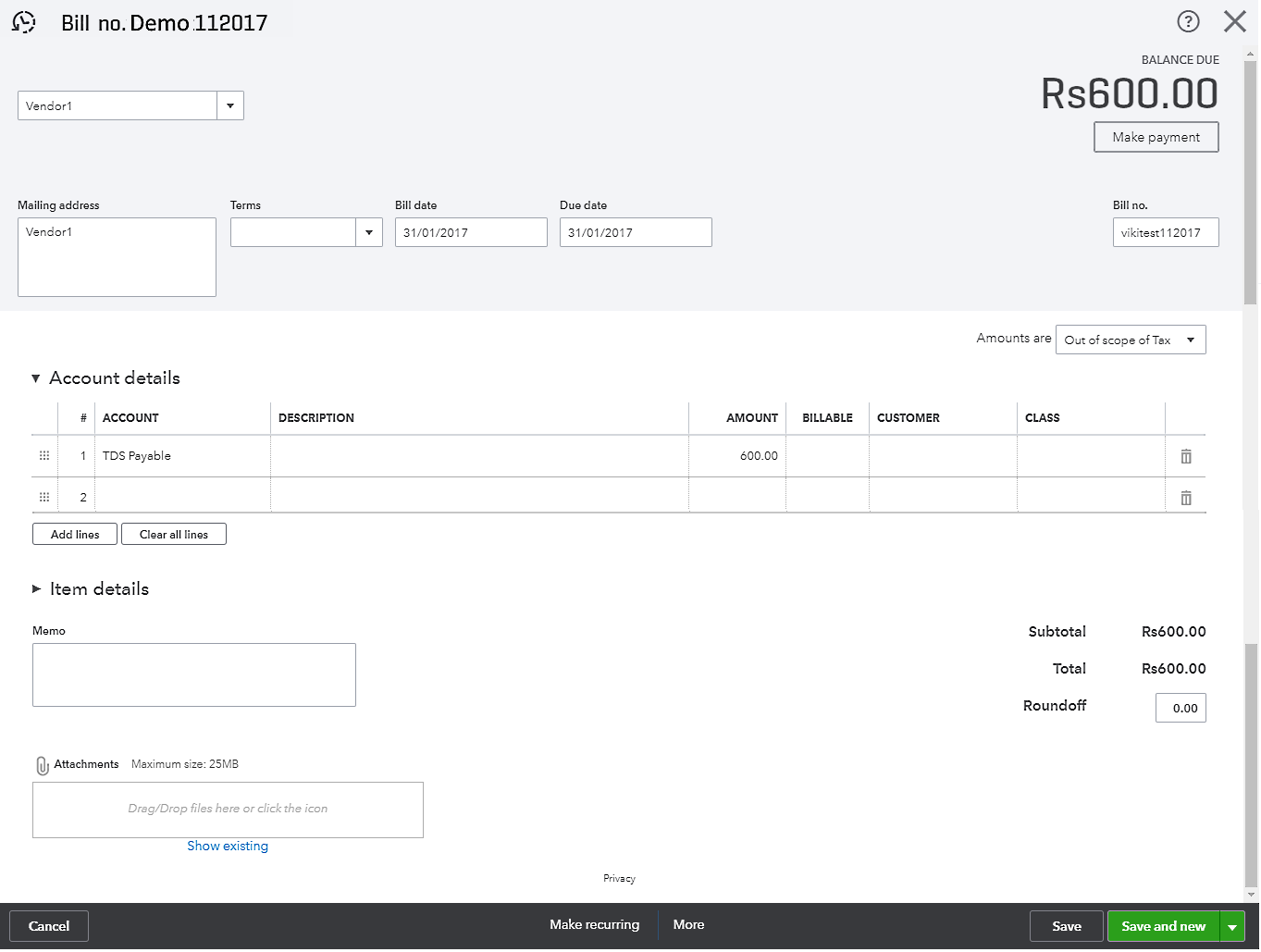Edit the Mailing address box
Screen dimensions: 1261x952
(117, 257)
